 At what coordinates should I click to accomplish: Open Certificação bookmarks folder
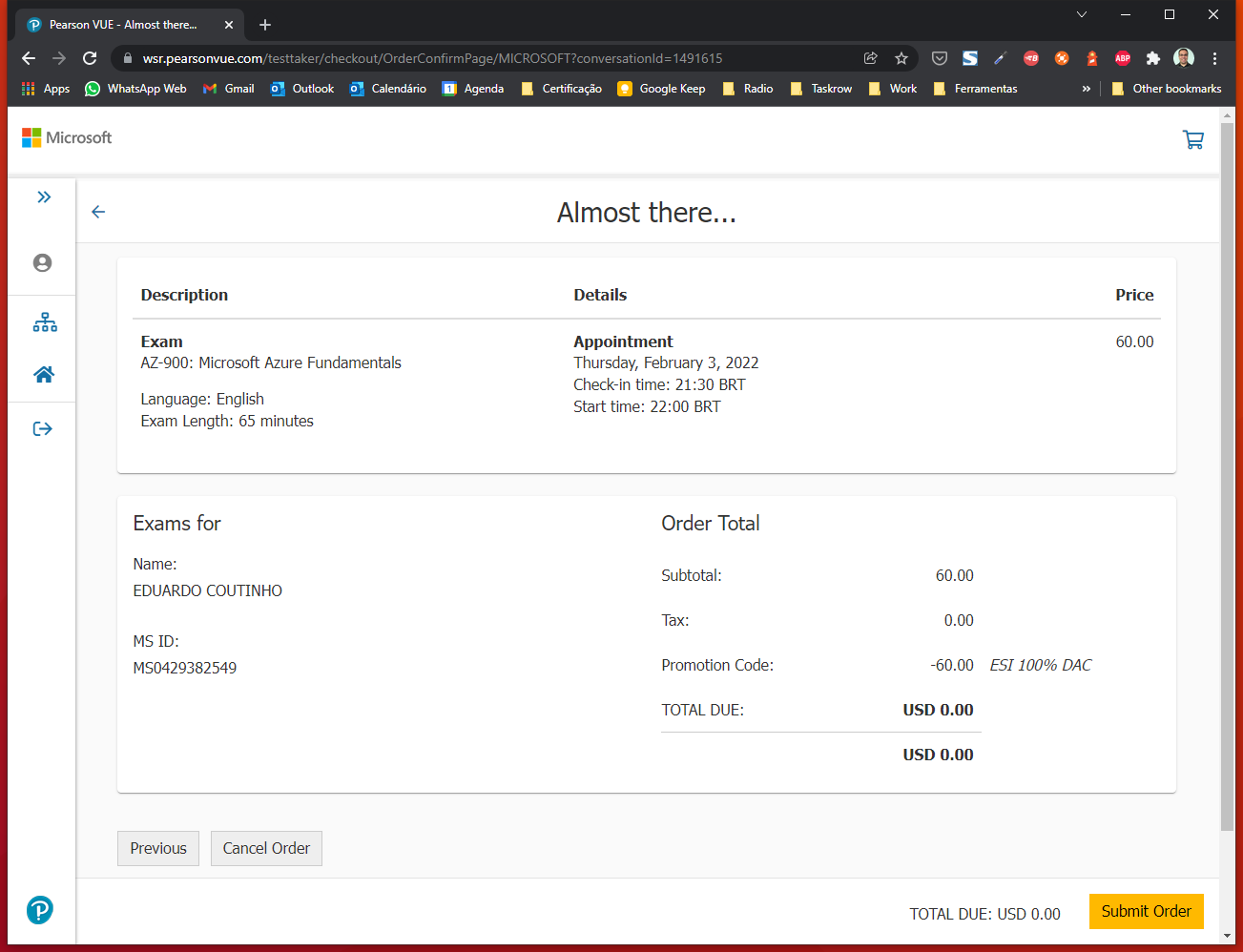561,89
